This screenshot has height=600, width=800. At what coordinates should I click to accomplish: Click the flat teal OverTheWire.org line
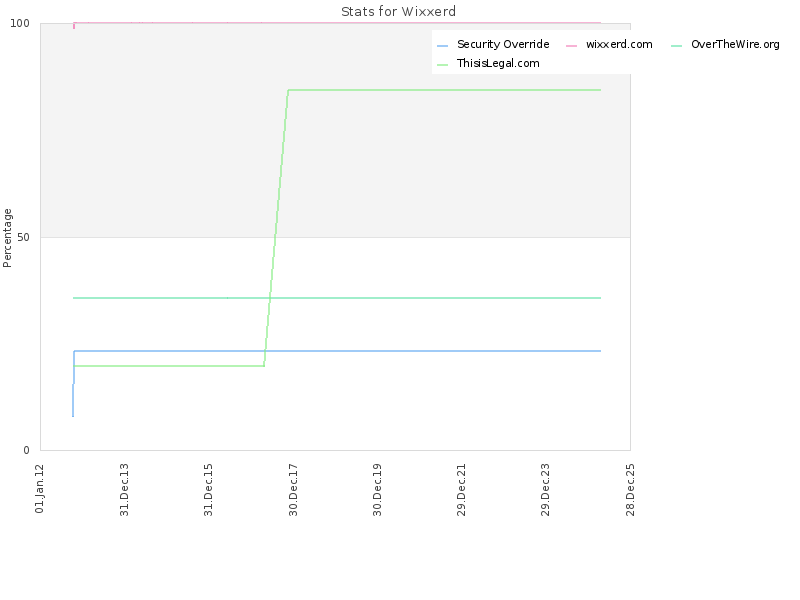pyautogui.click(x=400, y=298)
